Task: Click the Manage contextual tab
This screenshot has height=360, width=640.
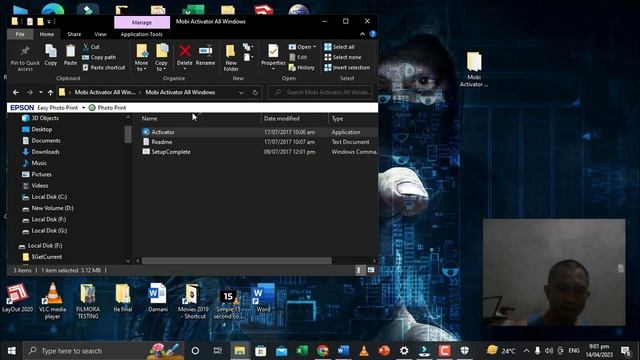Action: tap(142, 22)
